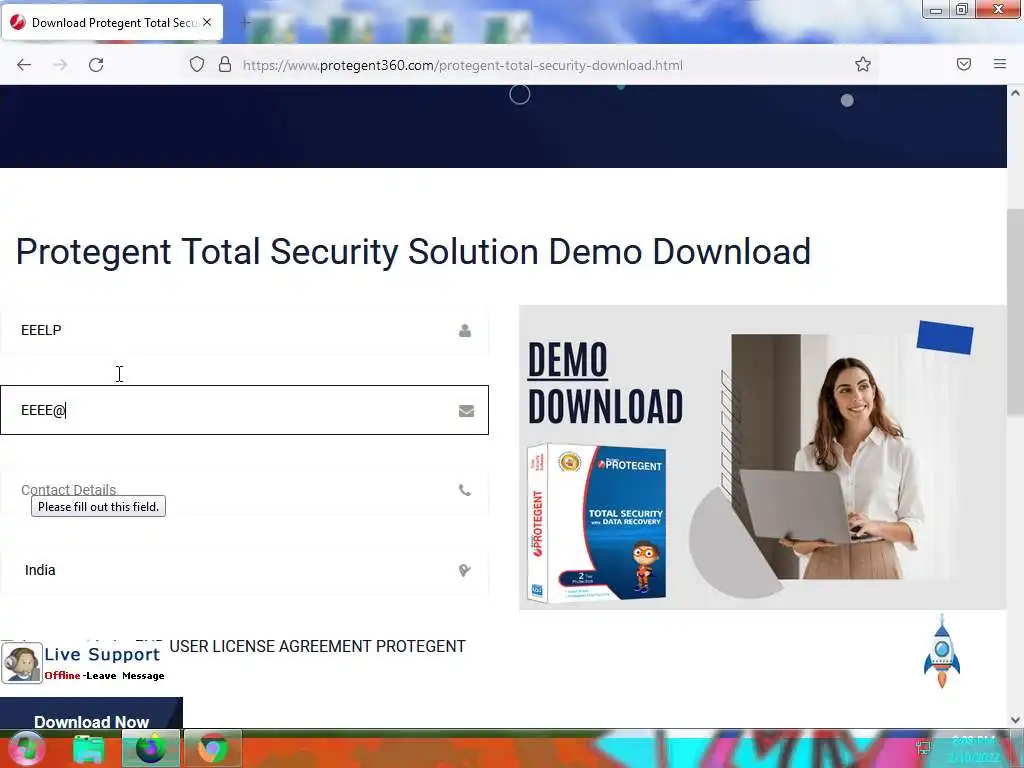Go back using the browser back arrow
This screenshot has height=768, width=1024.
point(24,65)
